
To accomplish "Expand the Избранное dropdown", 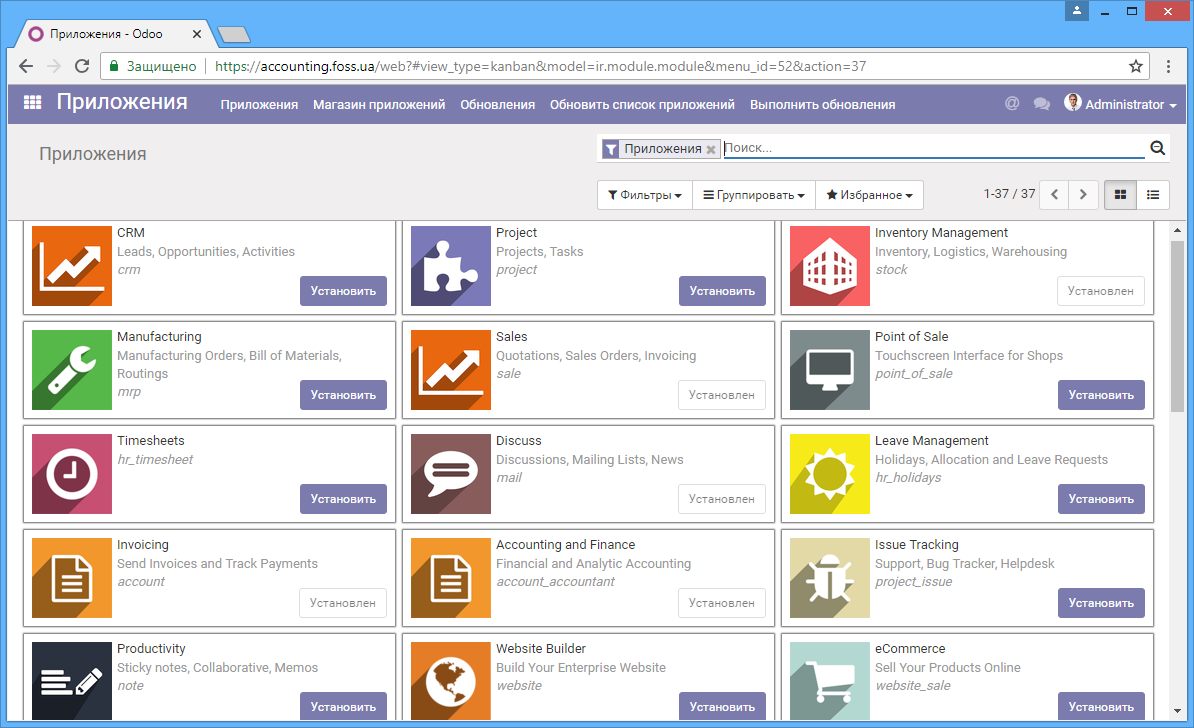I will [870, 195].
